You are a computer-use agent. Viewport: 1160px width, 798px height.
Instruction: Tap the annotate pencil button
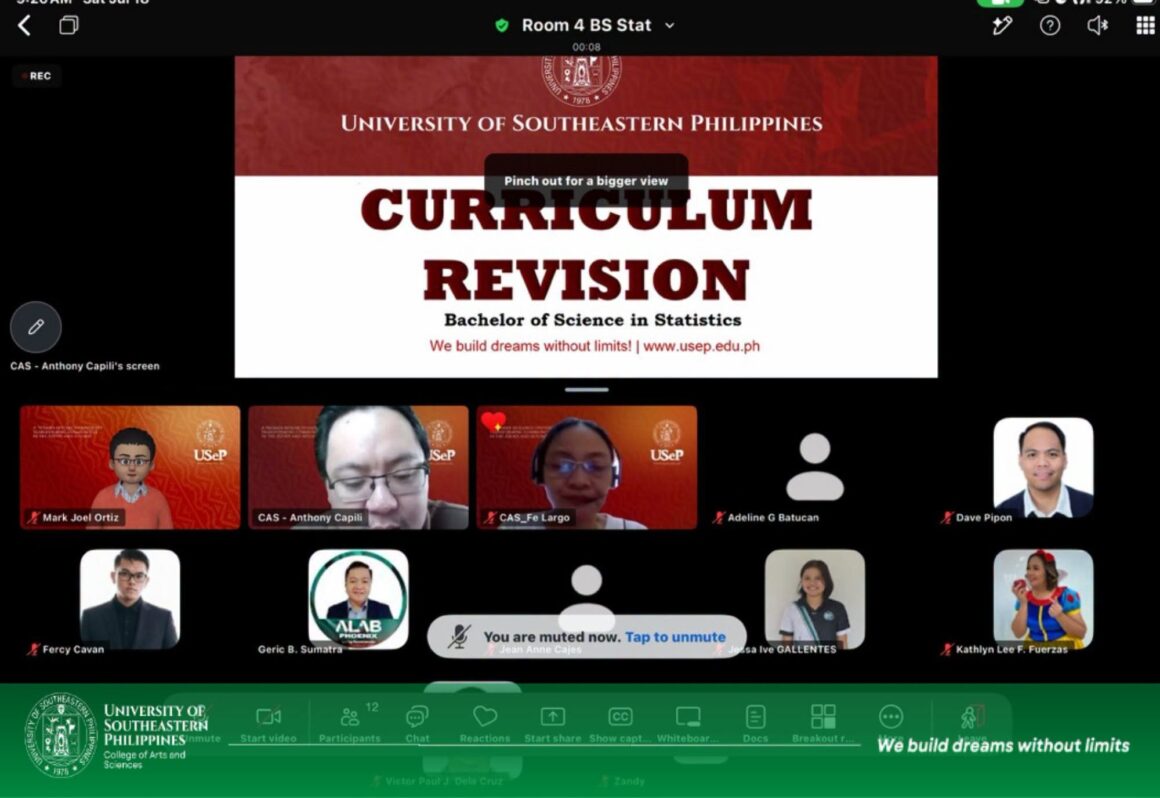[36, 327]
